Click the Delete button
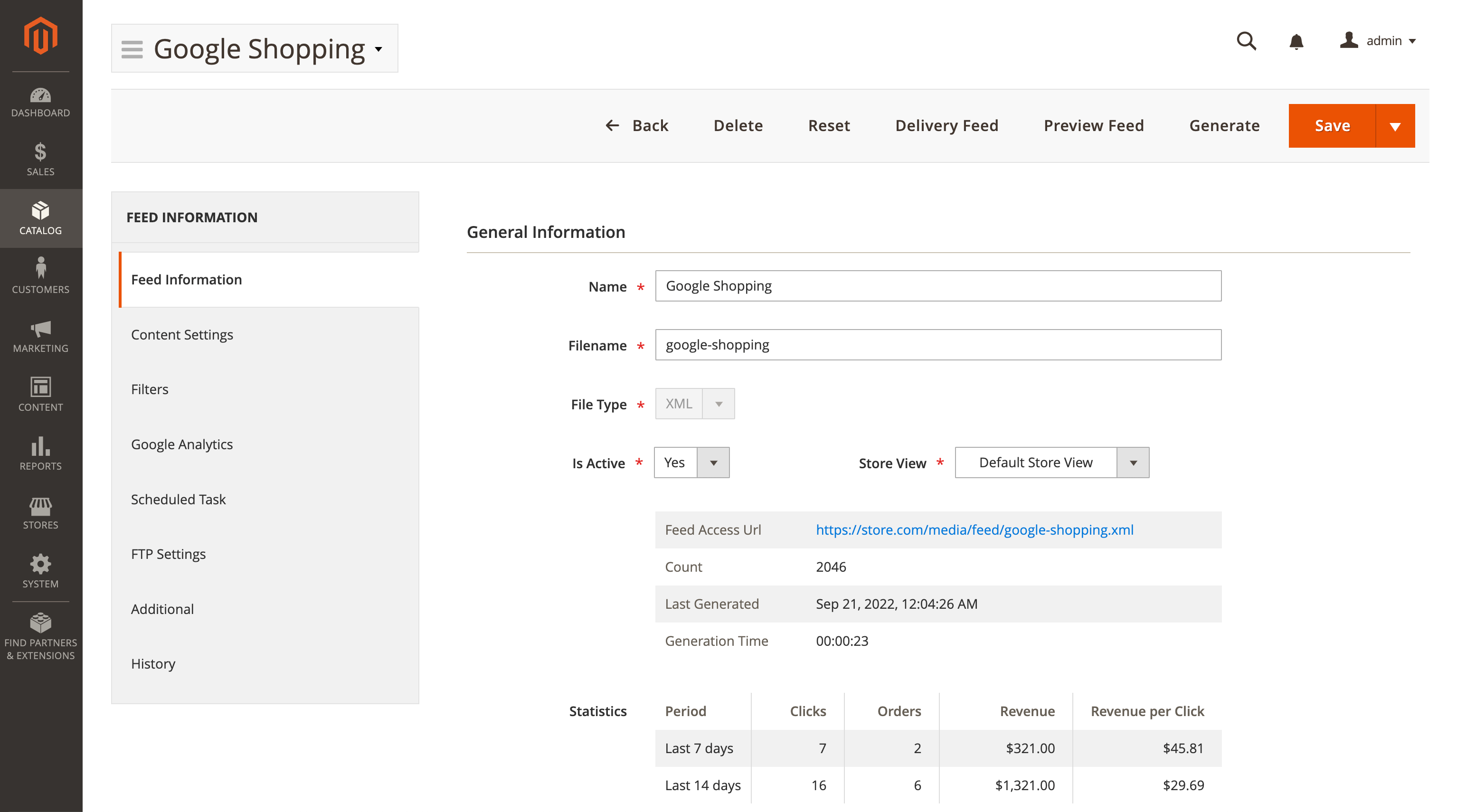The height and width of the screenshot is (812, 1457). (738, 125)
